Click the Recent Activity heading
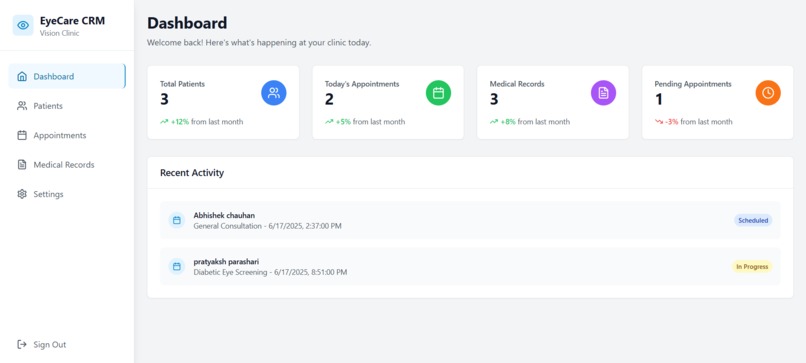 click(192, 173)
